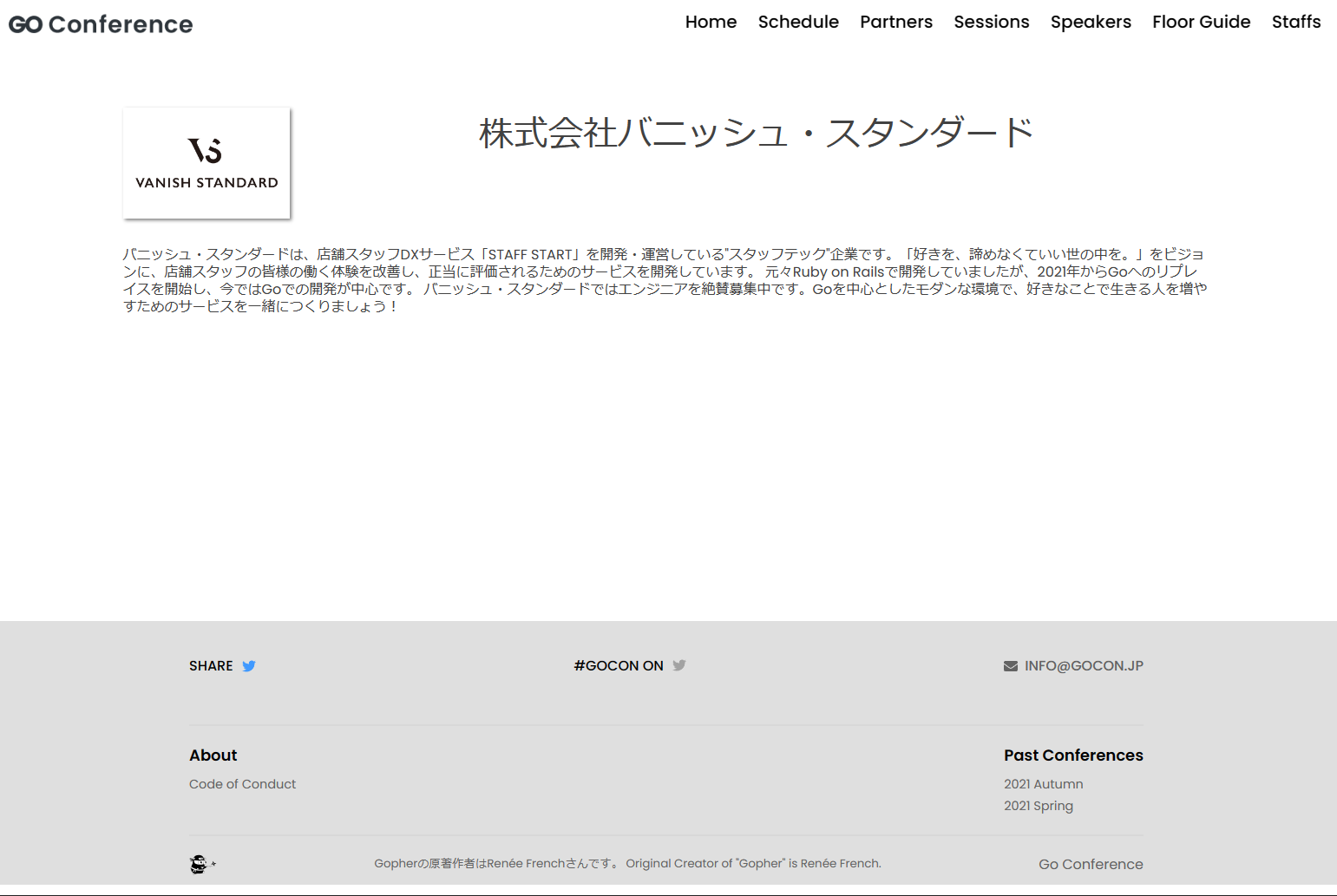This screenshot has height=896, width=1337.
Task: Navigate to Sessions
Action: 992,22
